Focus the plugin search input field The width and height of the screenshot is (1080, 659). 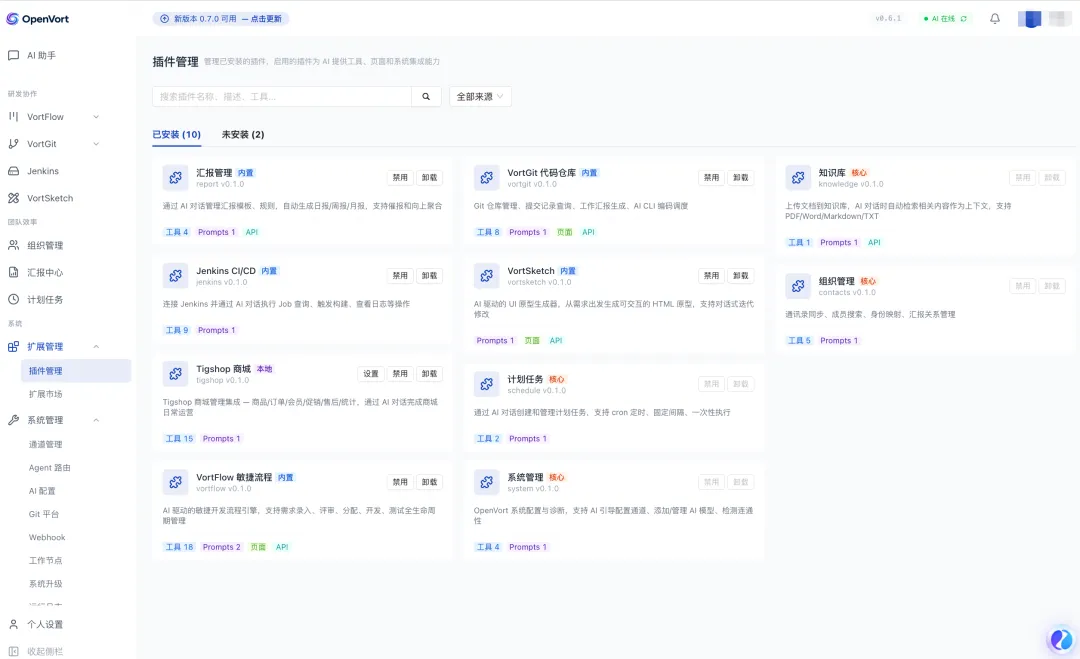[x=282, y=96]
